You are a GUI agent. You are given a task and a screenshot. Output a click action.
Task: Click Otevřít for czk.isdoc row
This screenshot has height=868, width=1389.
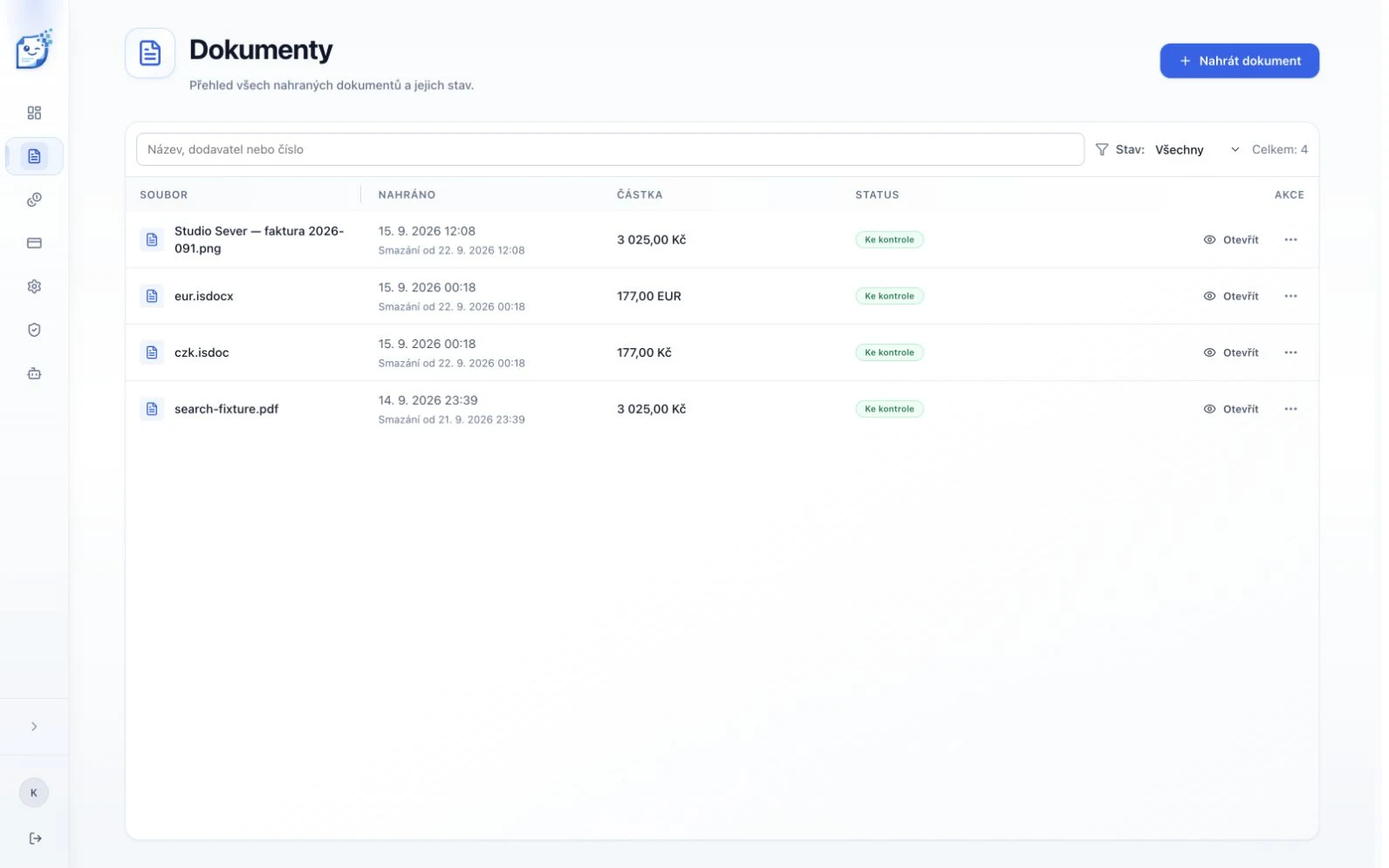1231,352
